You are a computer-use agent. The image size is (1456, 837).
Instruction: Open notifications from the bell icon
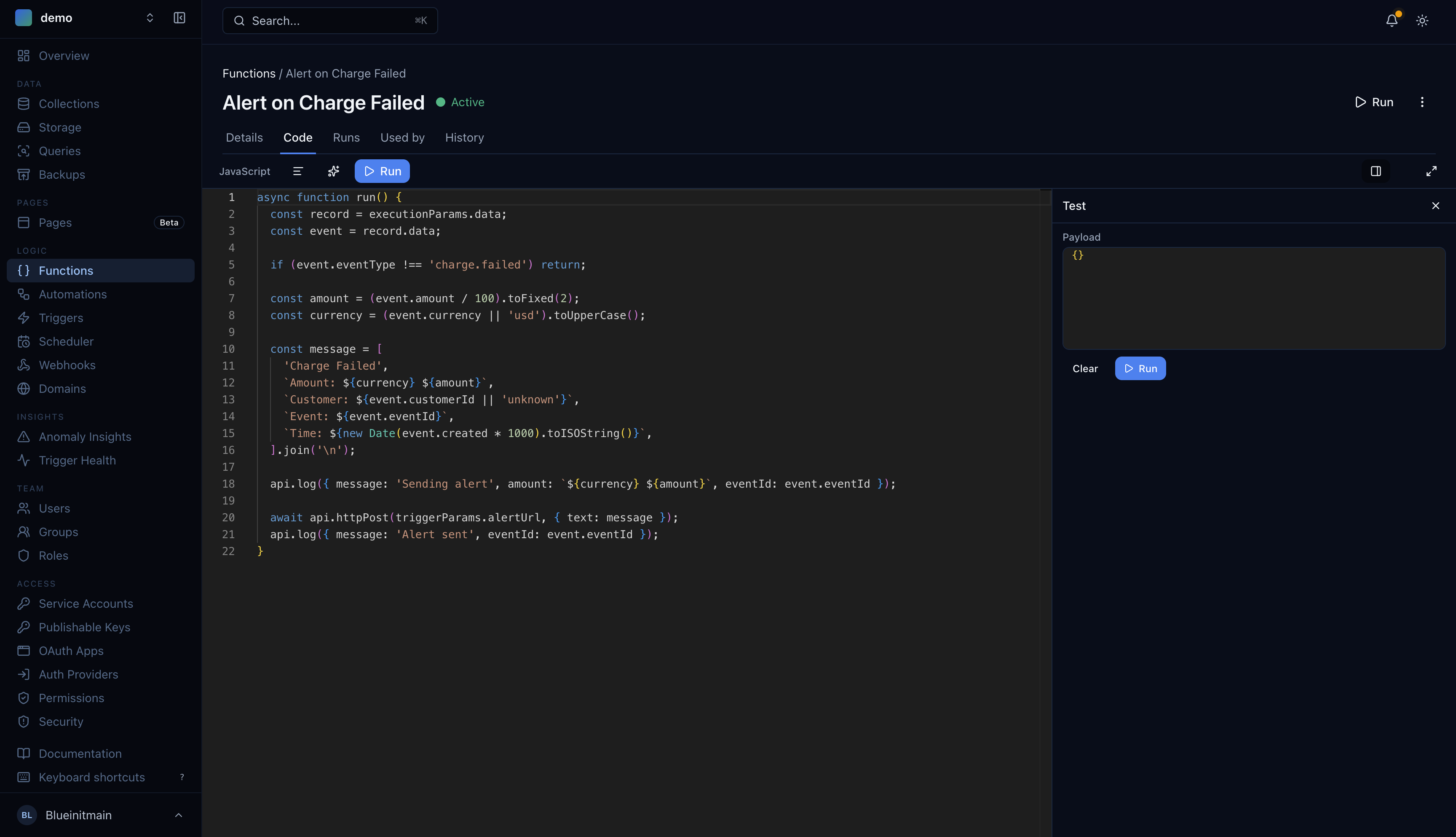click(1391, 20)
